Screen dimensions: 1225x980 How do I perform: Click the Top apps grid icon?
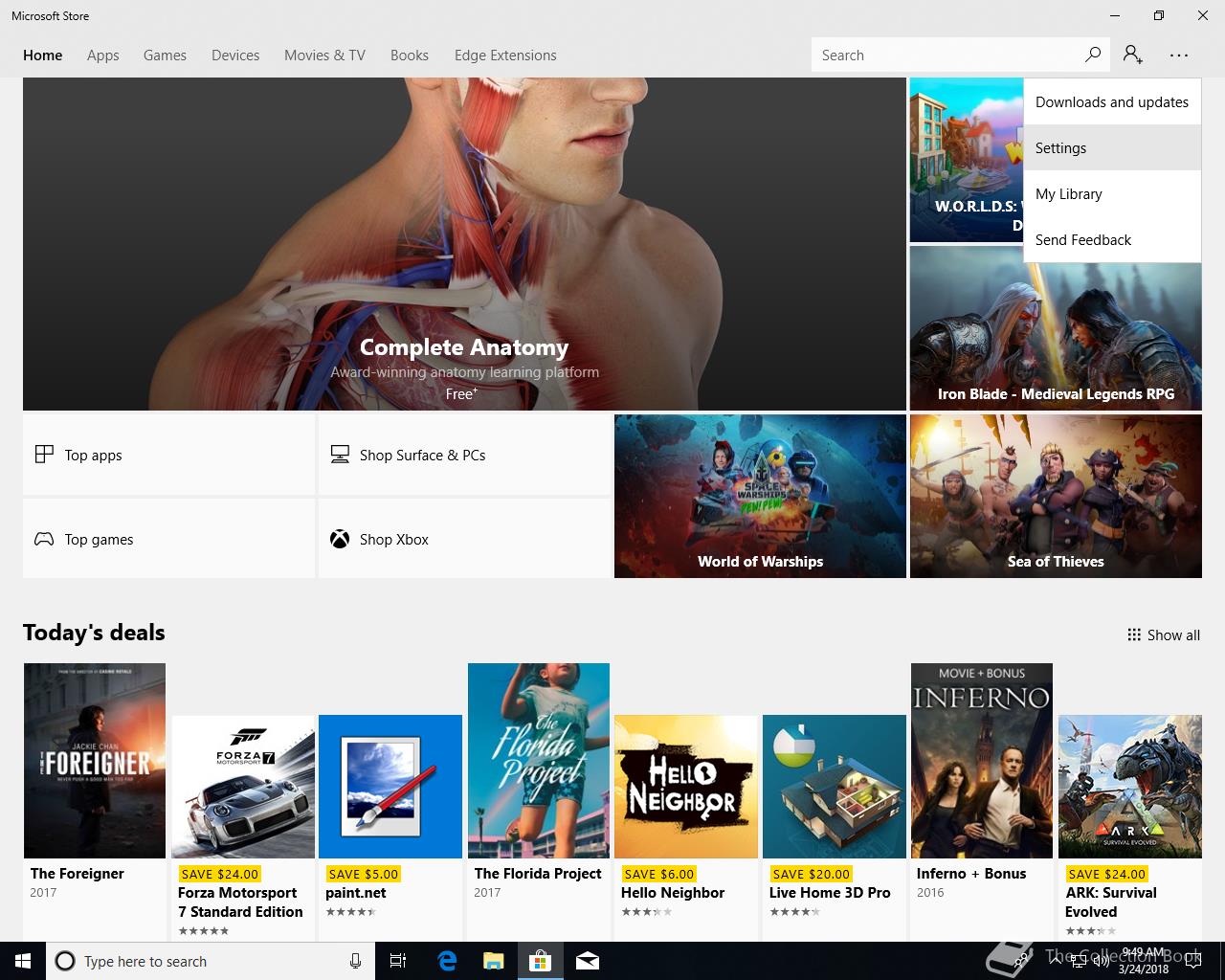tap(44, 454)
